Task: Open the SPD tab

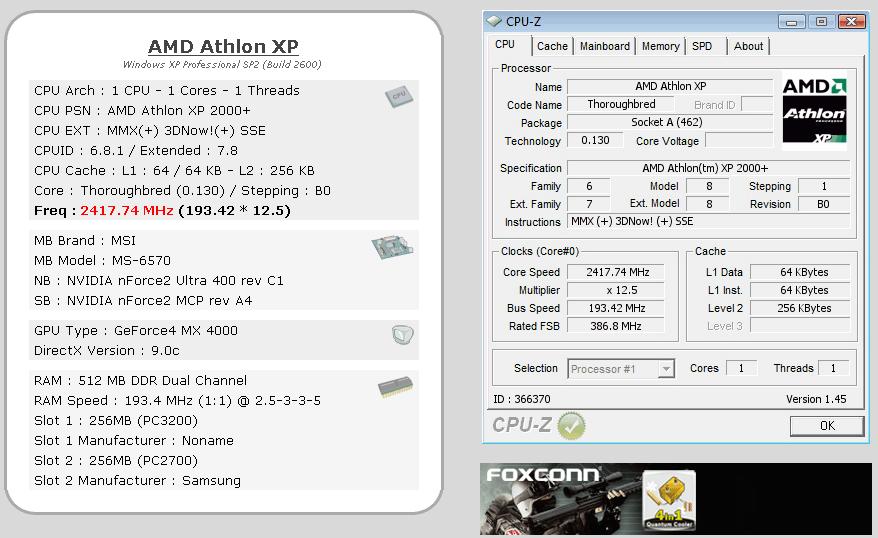Action: pyautogui.click(x=702, y=46)
